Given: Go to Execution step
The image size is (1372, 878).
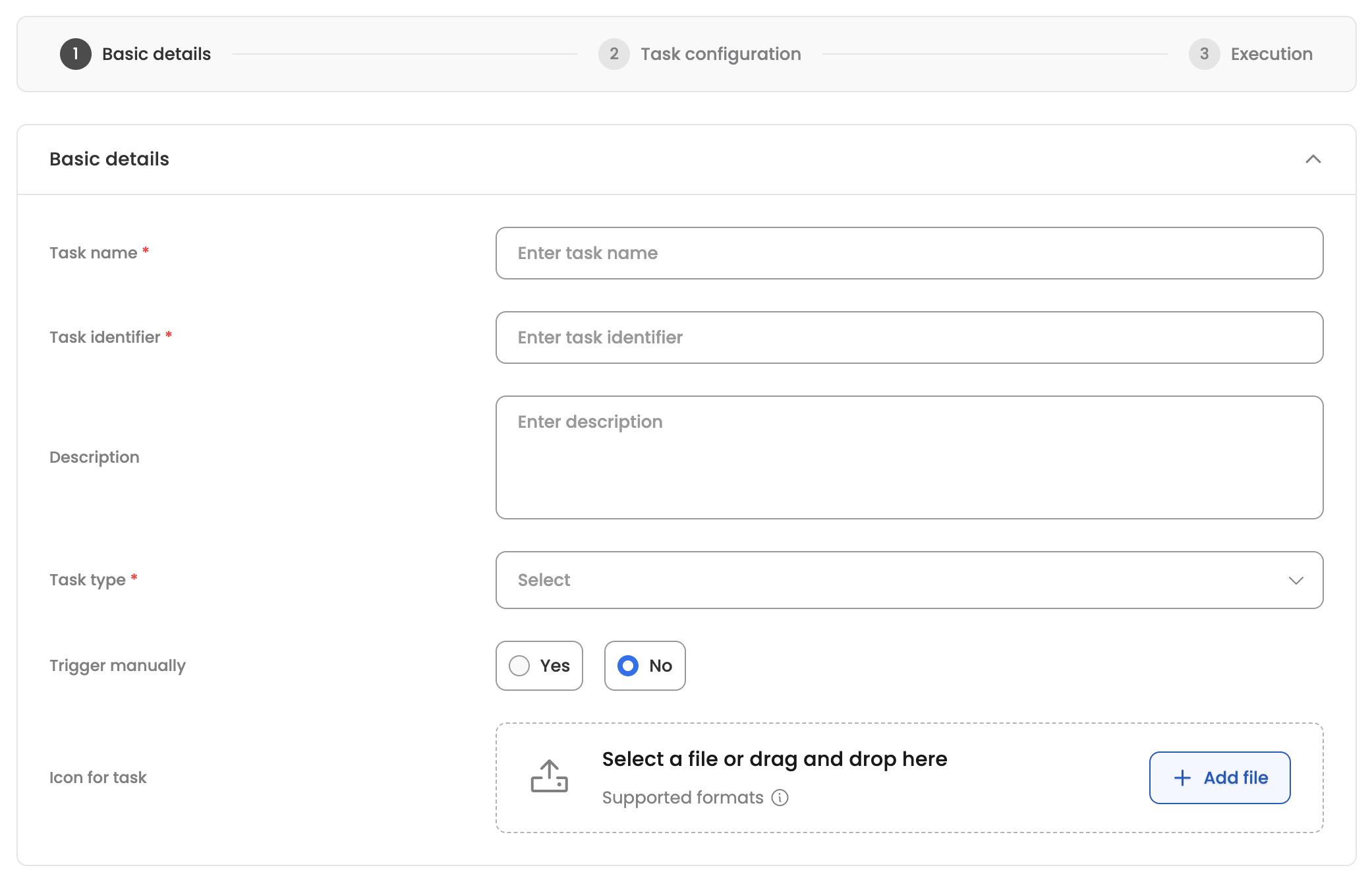Looking at the screenshot, I should tap(1271, 54).
